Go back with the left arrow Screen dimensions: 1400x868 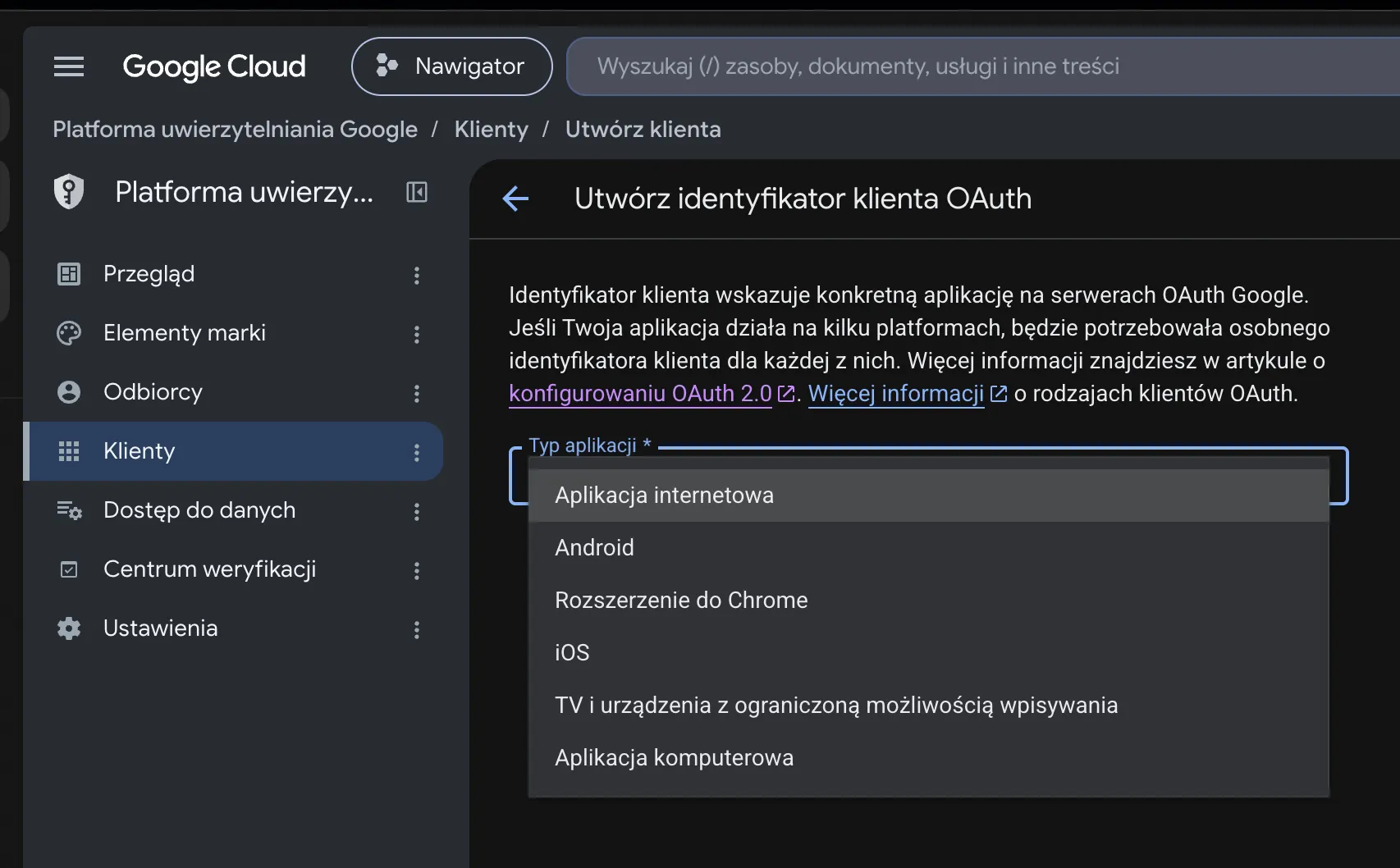click(515, 199)
